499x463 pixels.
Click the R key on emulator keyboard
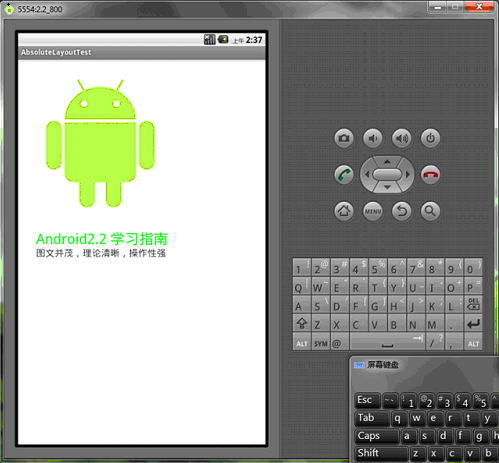coord(359,286)
